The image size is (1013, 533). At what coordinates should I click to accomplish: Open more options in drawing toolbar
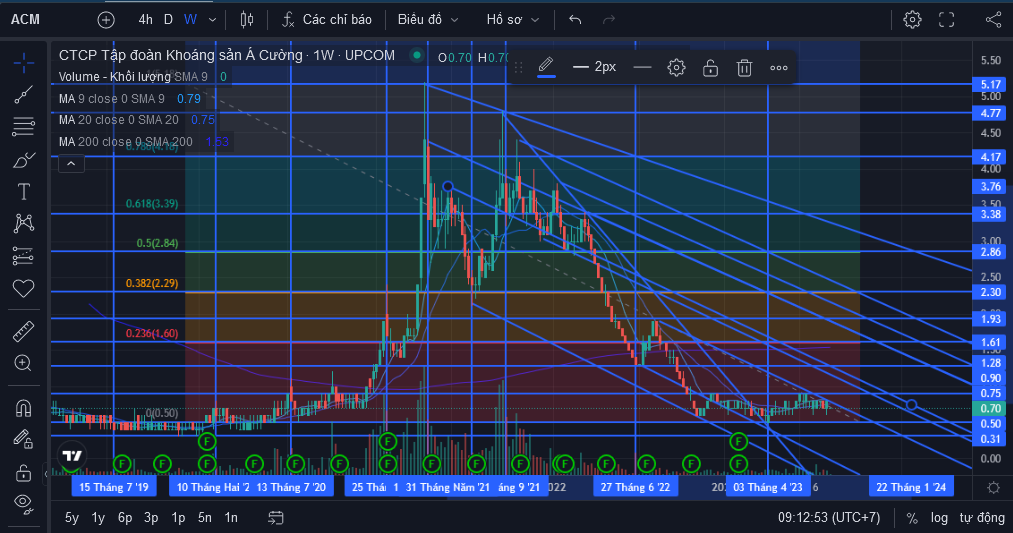[778, 67]
